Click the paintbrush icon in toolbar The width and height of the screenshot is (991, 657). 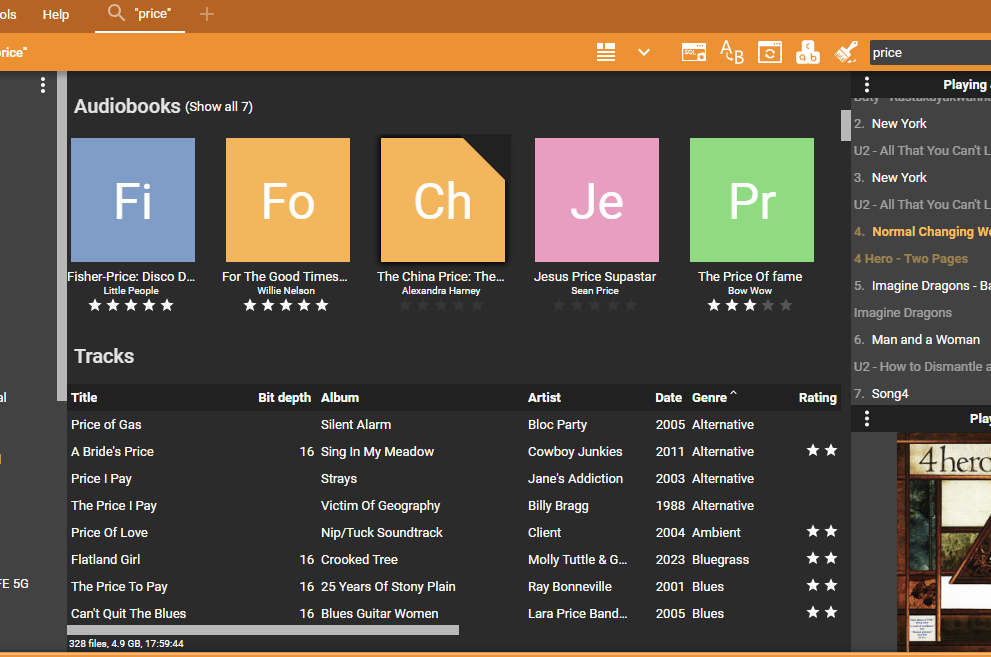click(x=846, y=53)
